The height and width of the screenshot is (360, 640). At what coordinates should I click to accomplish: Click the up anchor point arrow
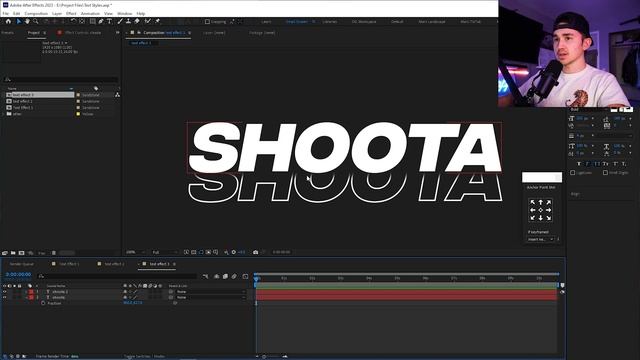[x=540, y=202]
